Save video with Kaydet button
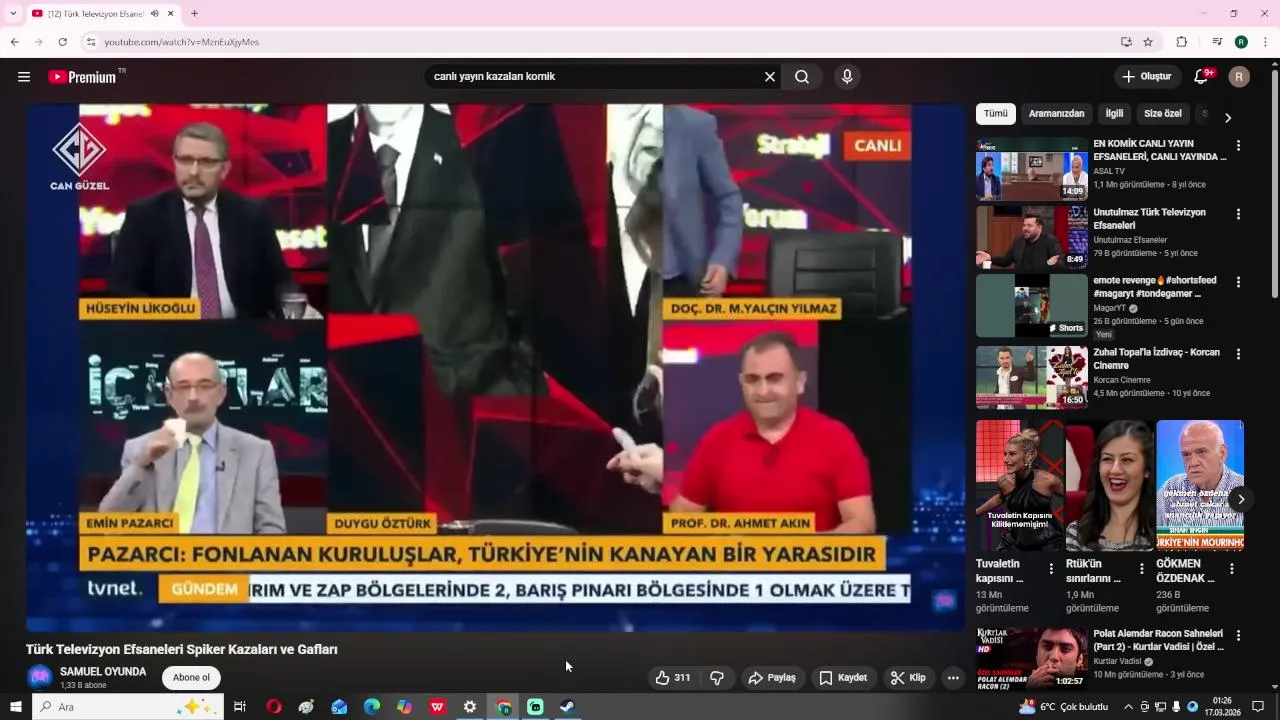This screenshot has width=1280, height=720. click(843, 678)
